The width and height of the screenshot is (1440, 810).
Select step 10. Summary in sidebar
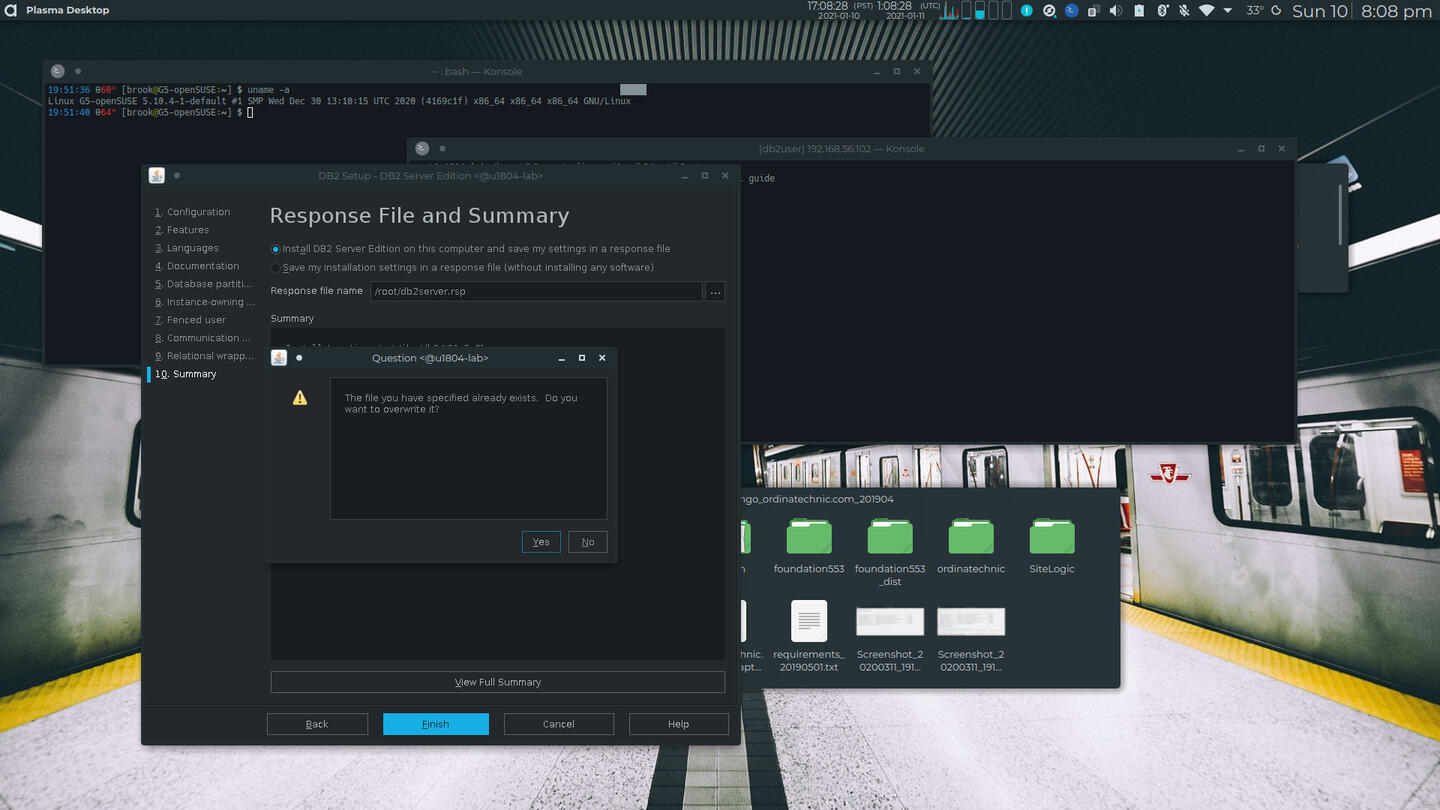point(185,374)
